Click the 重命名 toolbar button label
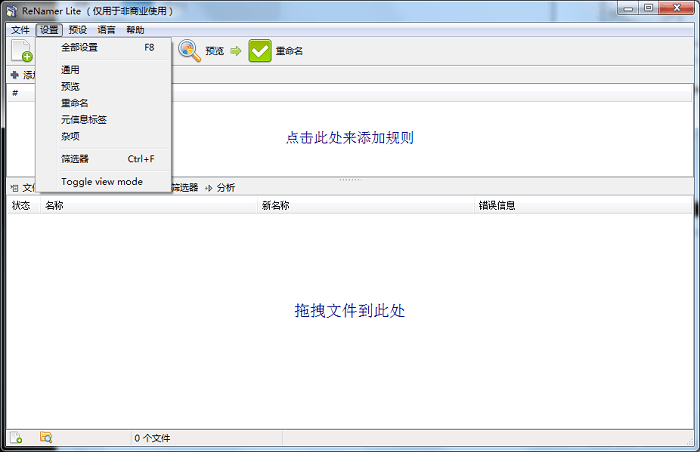700x452 pixels. (x=289, y=51)
